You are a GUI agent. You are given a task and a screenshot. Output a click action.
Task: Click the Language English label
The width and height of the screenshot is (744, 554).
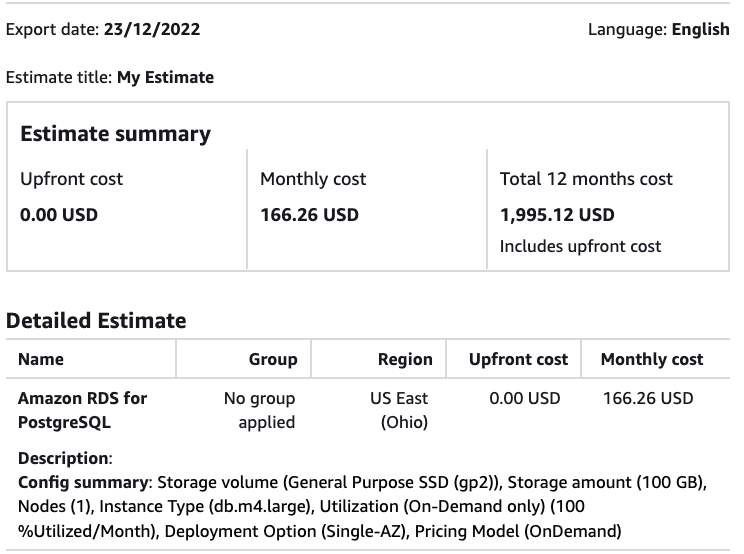700,30
